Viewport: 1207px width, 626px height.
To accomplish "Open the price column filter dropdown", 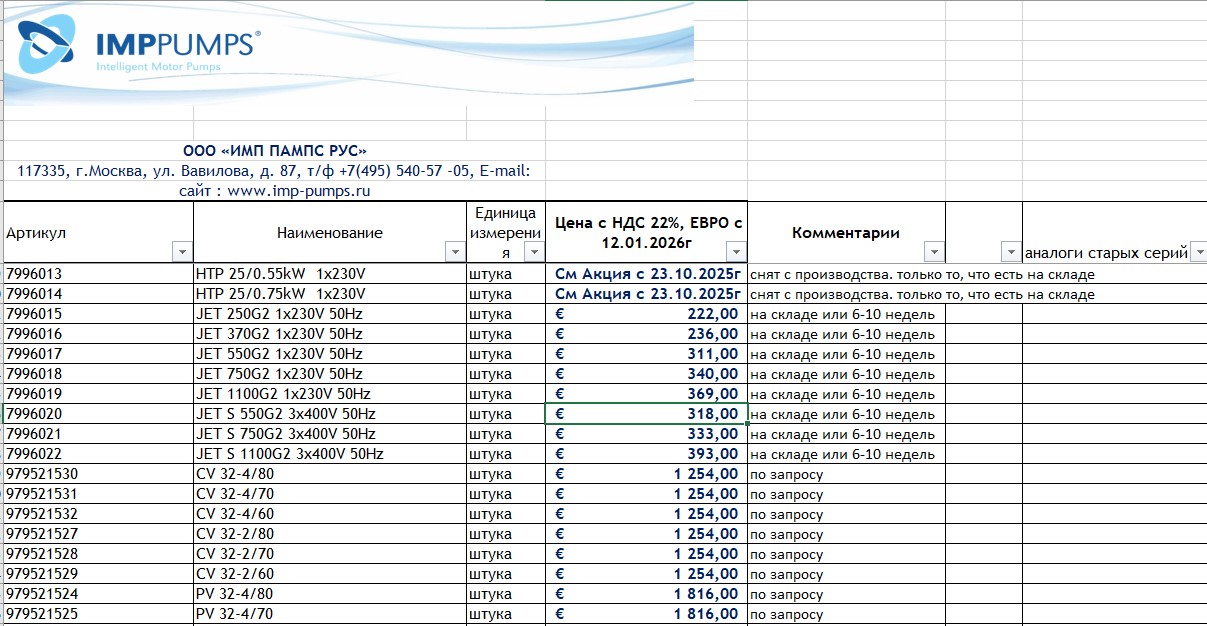I will pos(736,252).
